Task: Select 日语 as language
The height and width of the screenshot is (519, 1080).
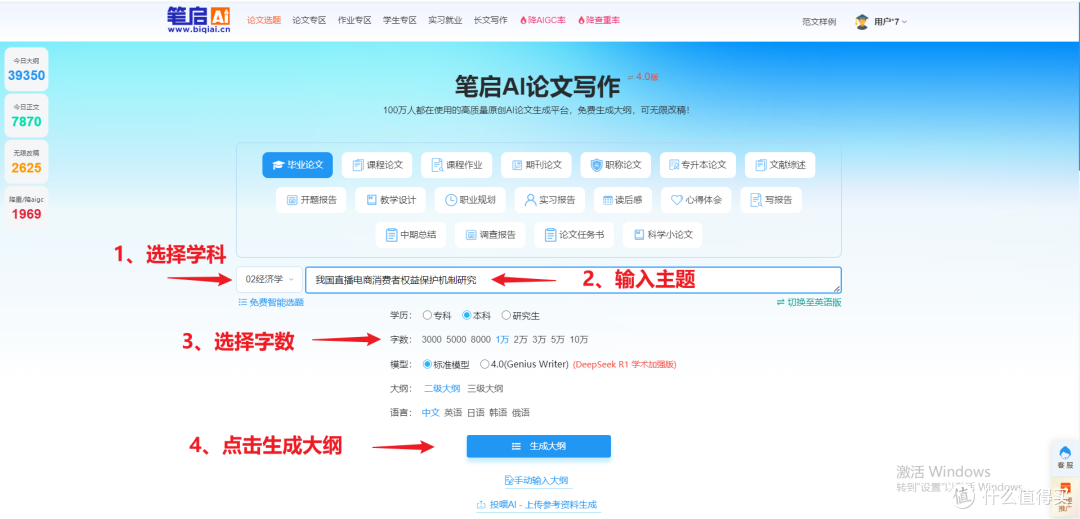Action: point(476,413)
